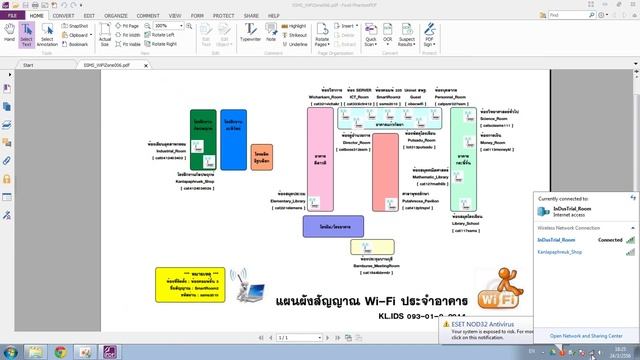The image size is (640, 360).
Task: Select the Kanlapaphreuk_Shop wireless network
Action: pos(586,252)
